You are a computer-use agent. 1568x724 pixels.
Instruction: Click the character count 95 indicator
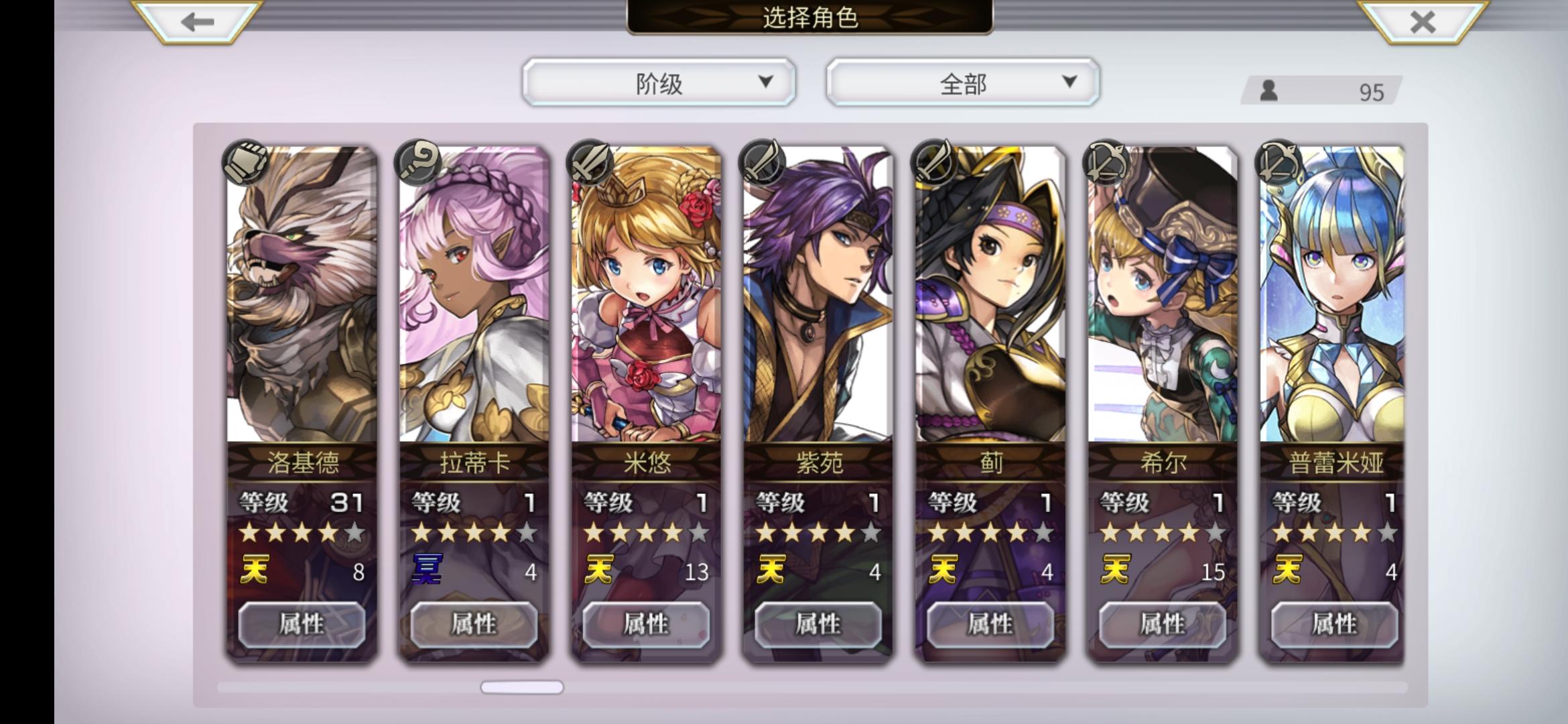(1321, 91)
